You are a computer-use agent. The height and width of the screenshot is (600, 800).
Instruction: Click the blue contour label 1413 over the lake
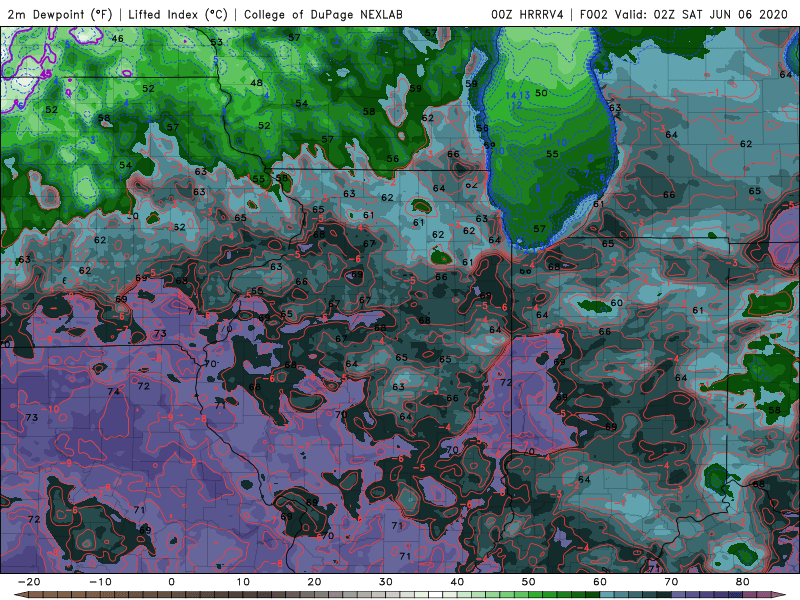pyautogui.click(x=518, y=95)
